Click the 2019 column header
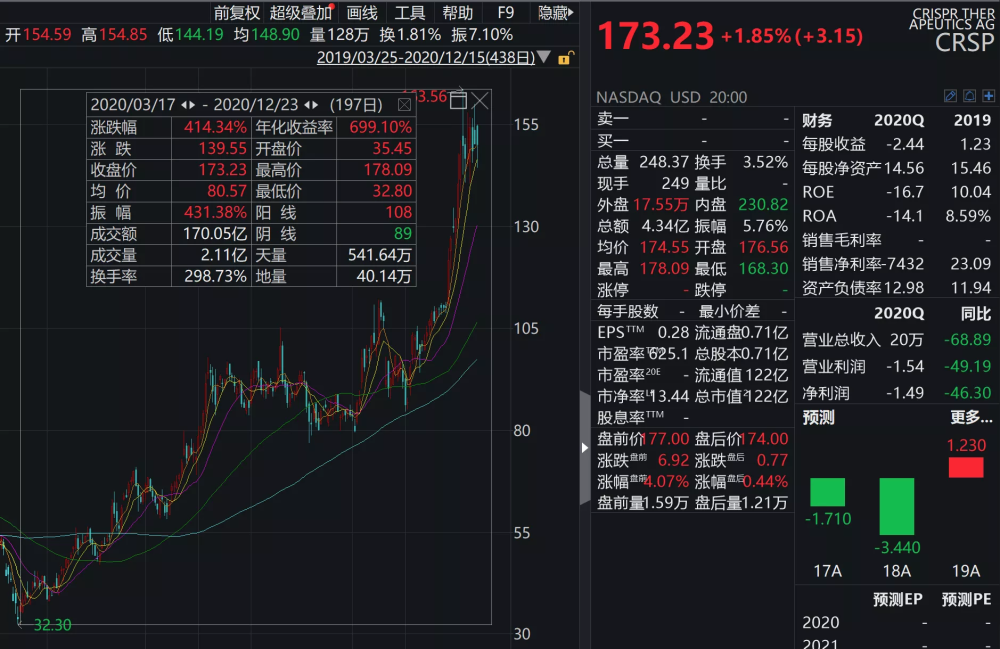 (x=972, y=120)
